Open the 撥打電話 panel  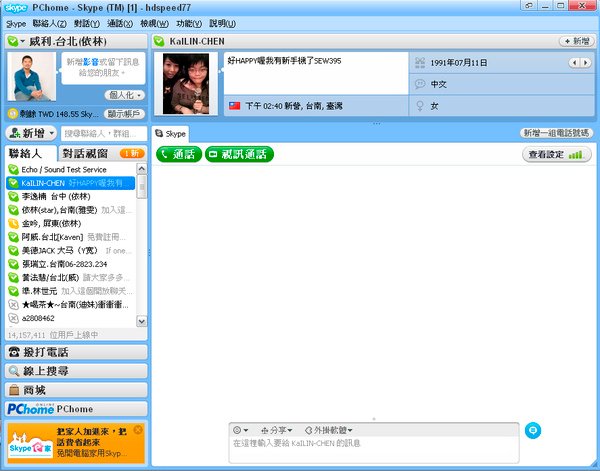[x=76, y=352]
